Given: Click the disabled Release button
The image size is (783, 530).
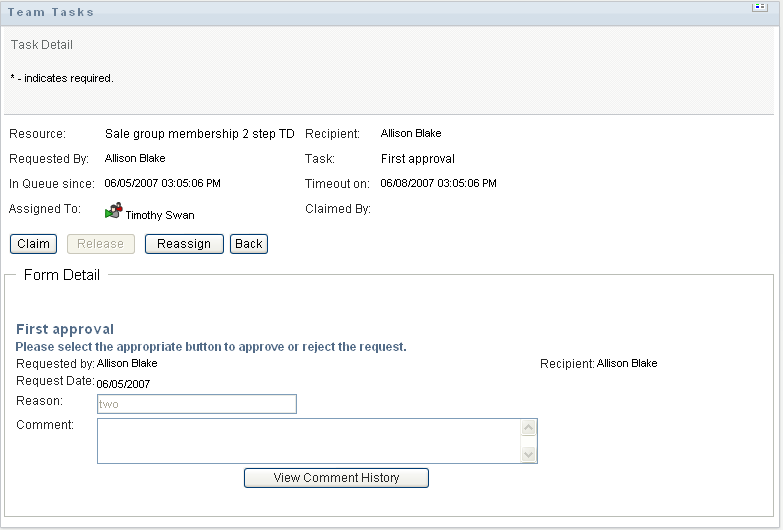Looking at the screenshot, I should point(101,244).
